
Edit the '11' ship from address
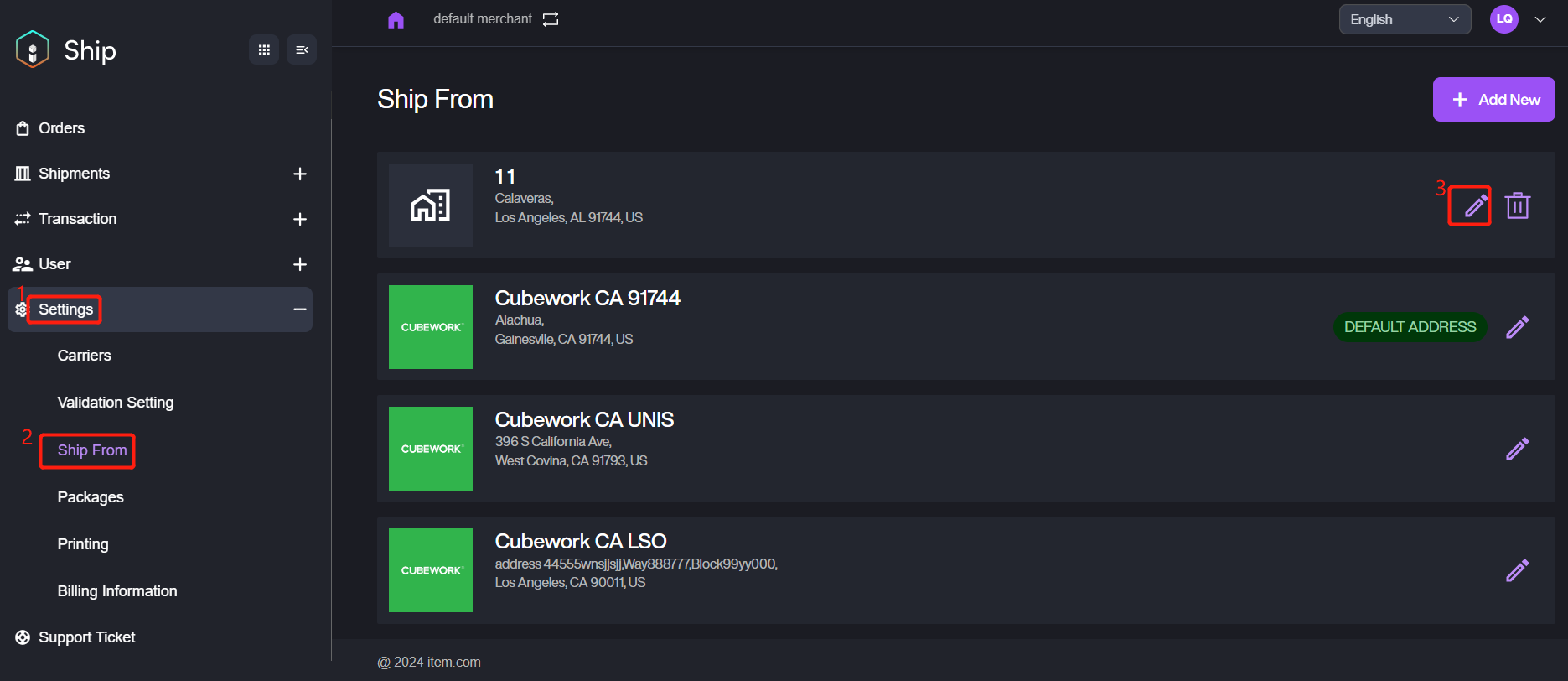click(1475, 205)
